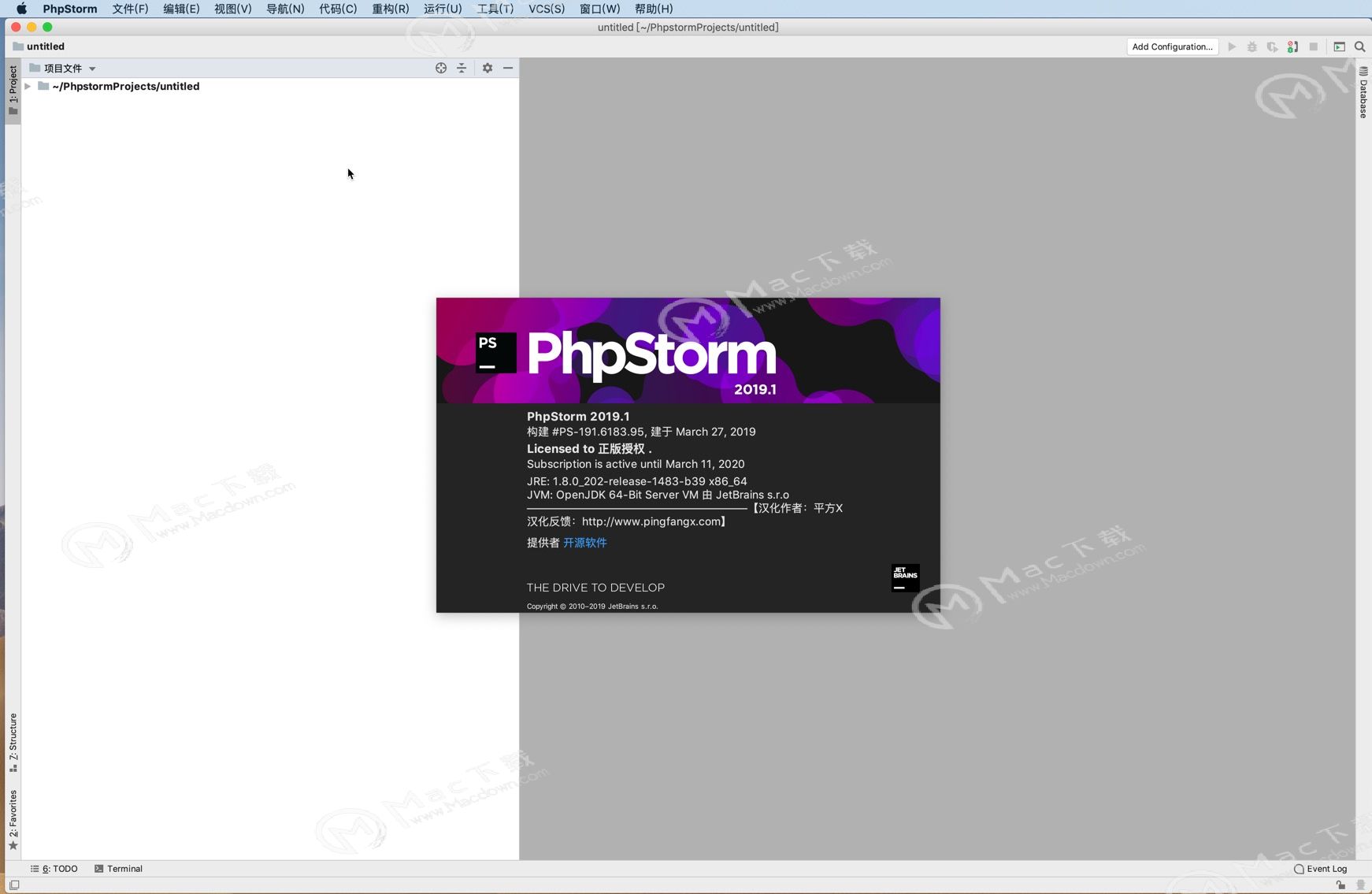Open the Event Log panel
This screenshot has height=894, width=1372.
(x=1321, y=869)
